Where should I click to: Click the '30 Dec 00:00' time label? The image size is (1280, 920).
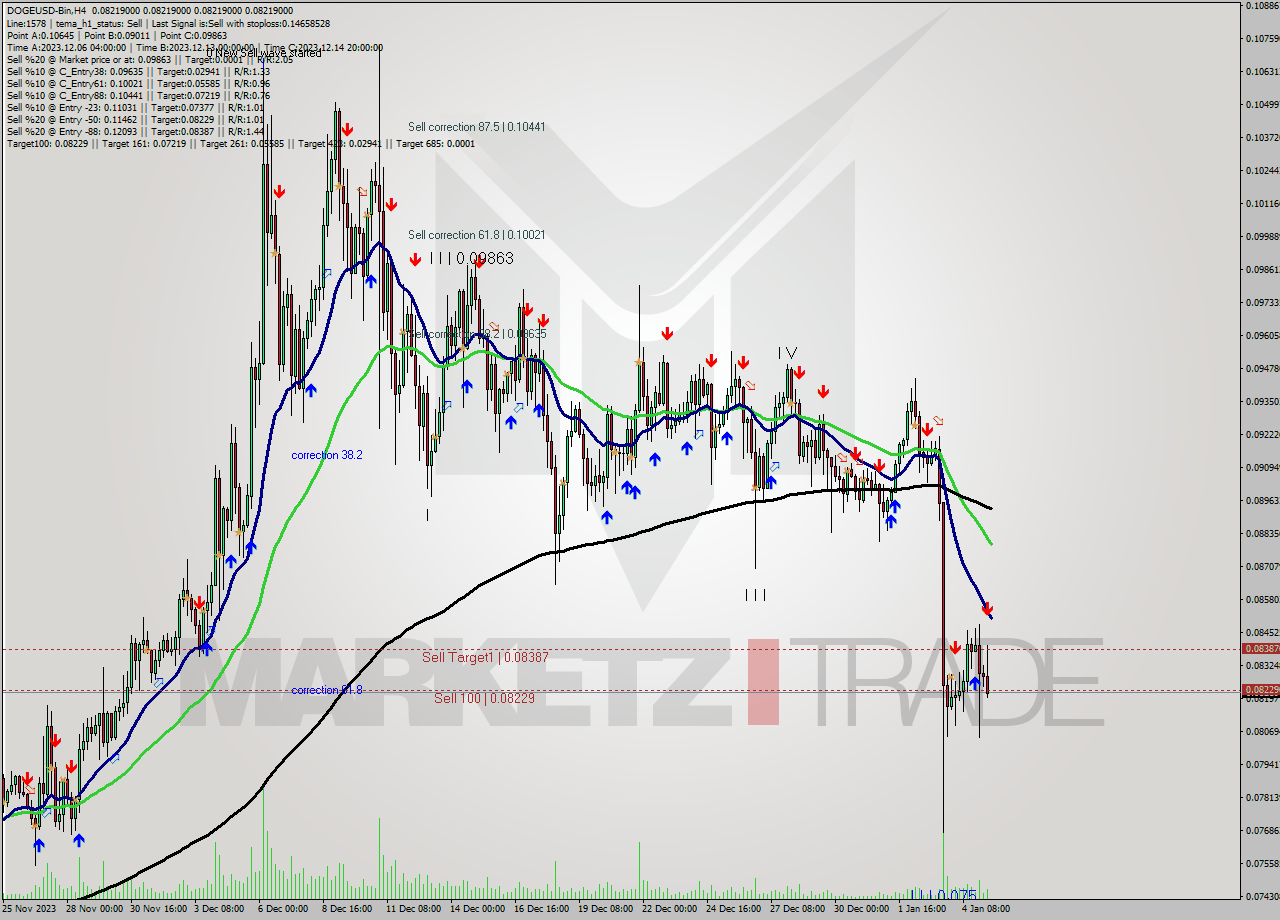coord(861,909)
